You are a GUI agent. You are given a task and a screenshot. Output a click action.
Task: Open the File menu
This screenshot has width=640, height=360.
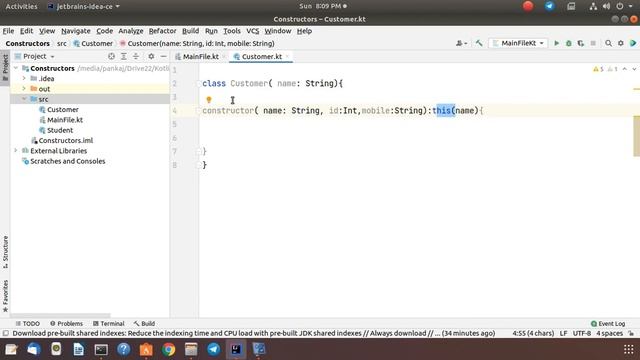(x=8, y=31)
